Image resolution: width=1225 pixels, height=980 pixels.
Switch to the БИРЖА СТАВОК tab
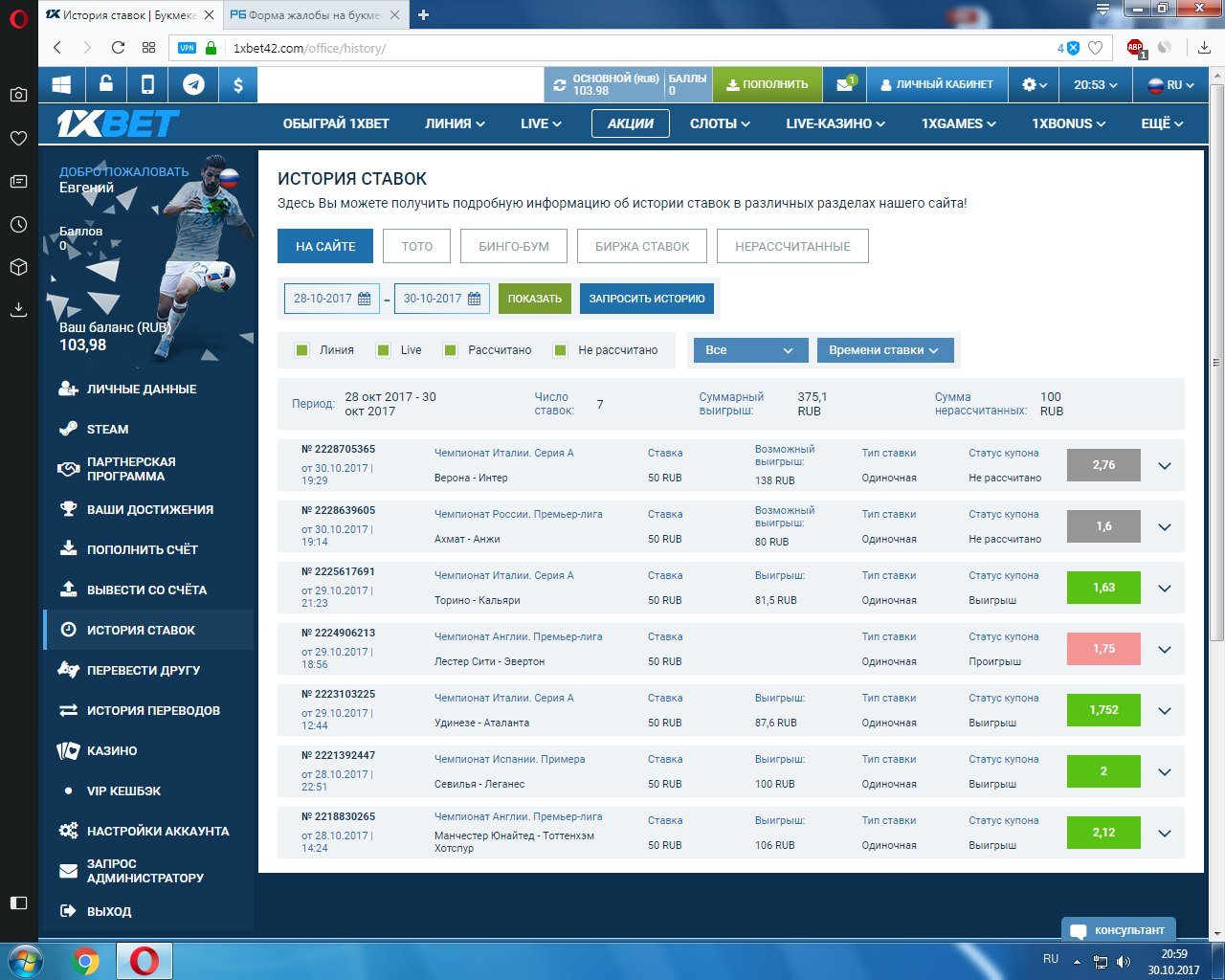pyautogui.click(x=642, y=246)
